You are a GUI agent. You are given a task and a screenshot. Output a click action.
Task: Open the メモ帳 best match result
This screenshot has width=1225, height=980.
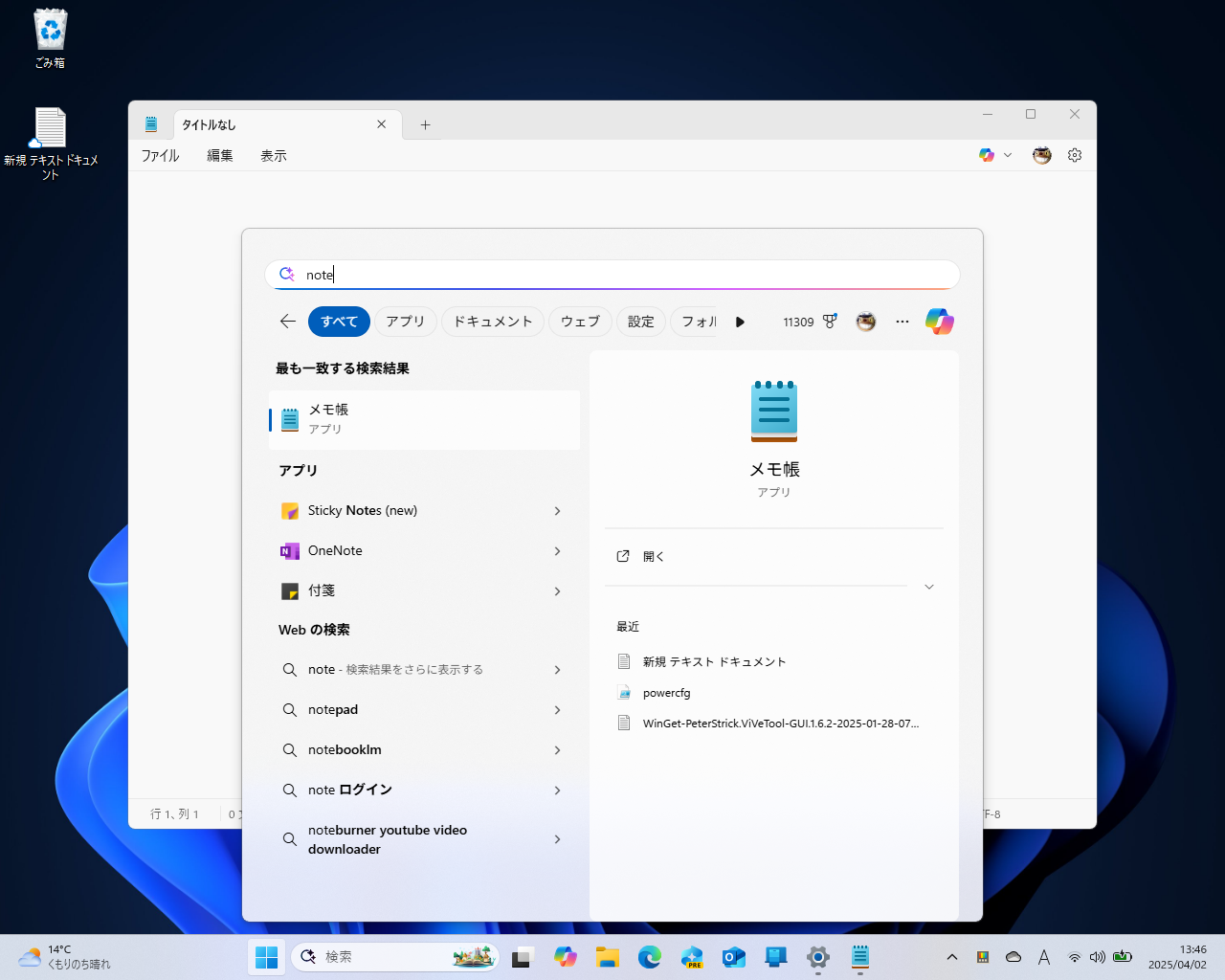pos(424,419)
